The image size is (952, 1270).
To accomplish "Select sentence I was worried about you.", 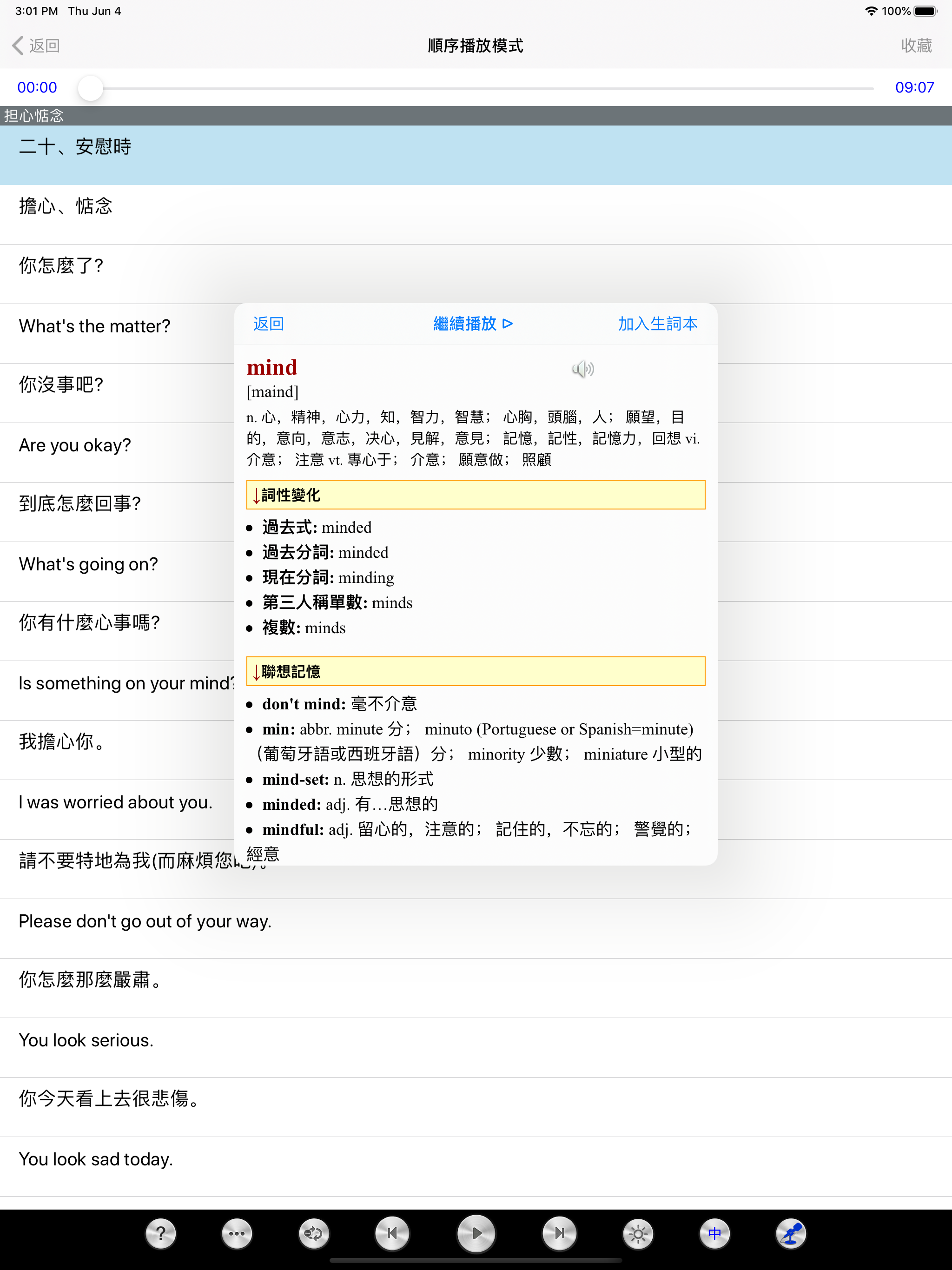I will click(x=117, y=809).
